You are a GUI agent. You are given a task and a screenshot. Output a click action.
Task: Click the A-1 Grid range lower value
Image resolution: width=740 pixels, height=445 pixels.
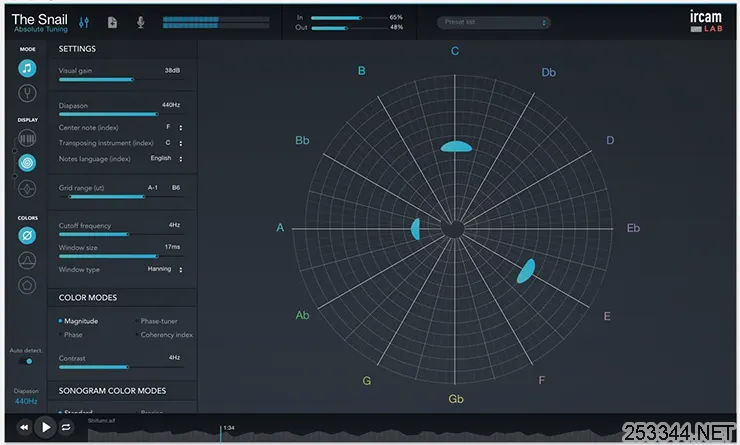tap(152, 187)
